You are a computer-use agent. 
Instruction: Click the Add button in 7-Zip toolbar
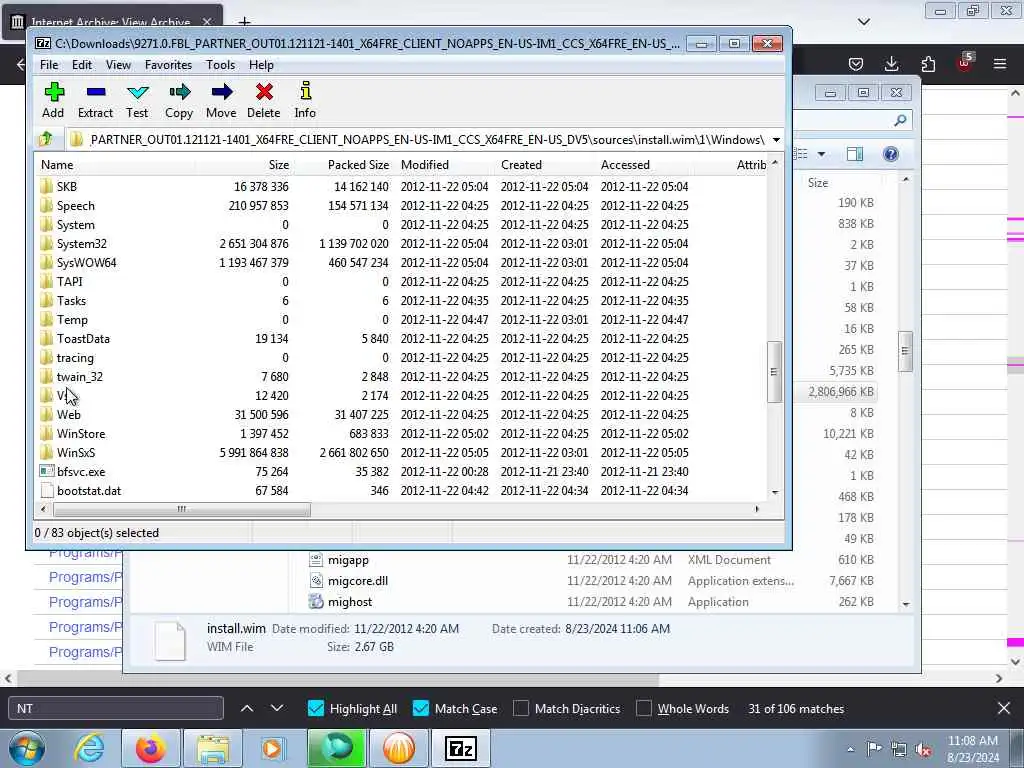[54, 100]
